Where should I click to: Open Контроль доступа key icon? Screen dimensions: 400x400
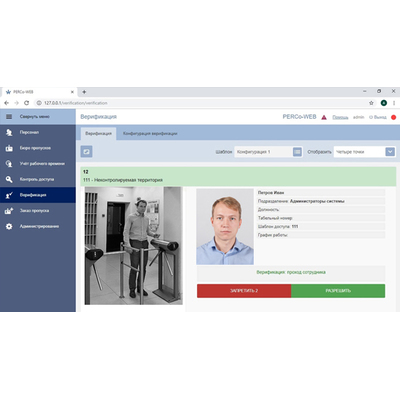[x=9, y=179]
